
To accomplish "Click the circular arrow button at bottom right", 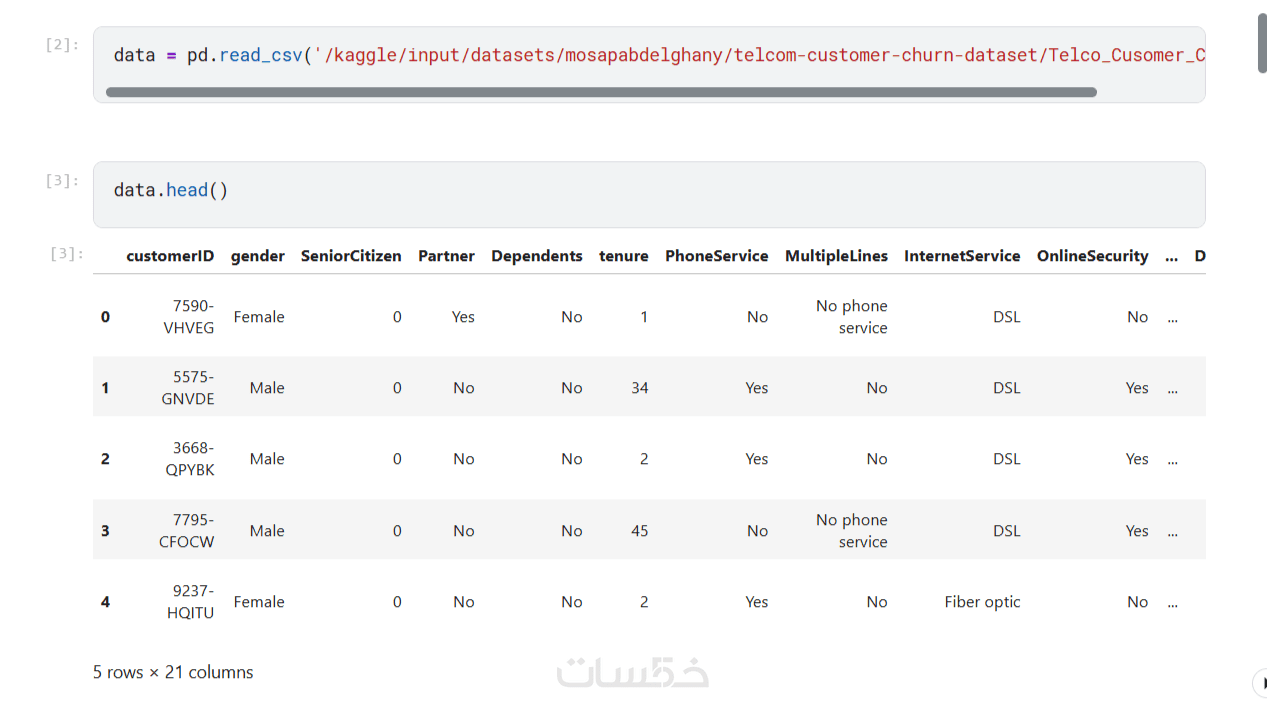I will point(1260,683).
